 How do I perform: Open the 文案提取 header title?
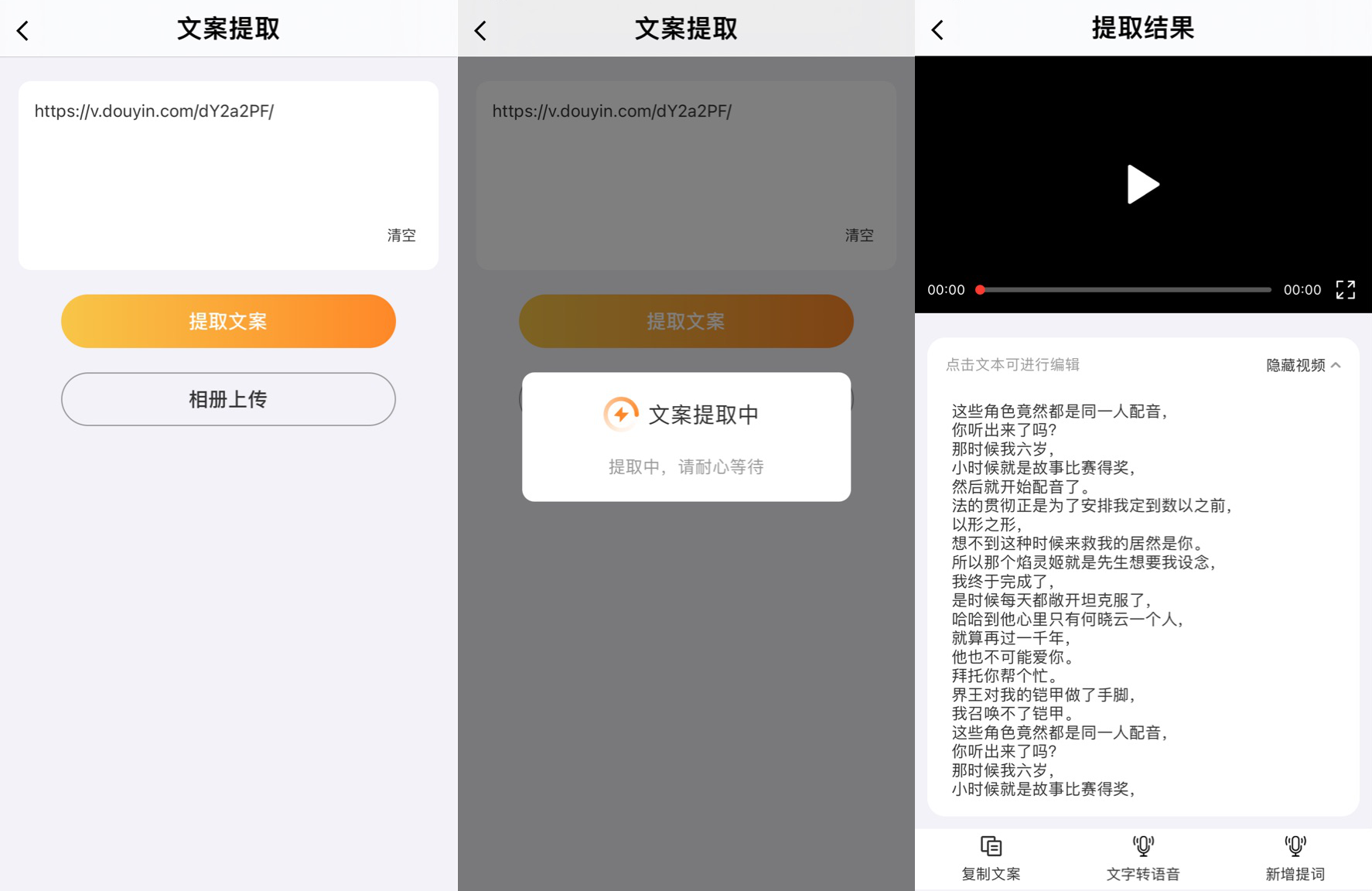tap(228, 29)
